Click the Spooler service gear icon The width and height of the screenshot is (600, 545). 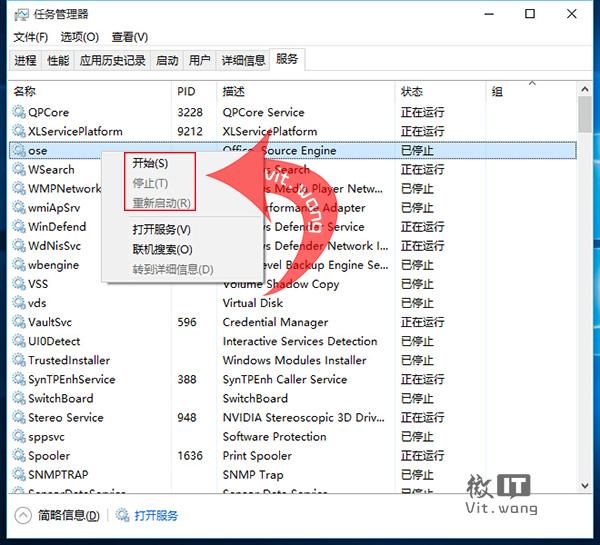coord(19,455)
